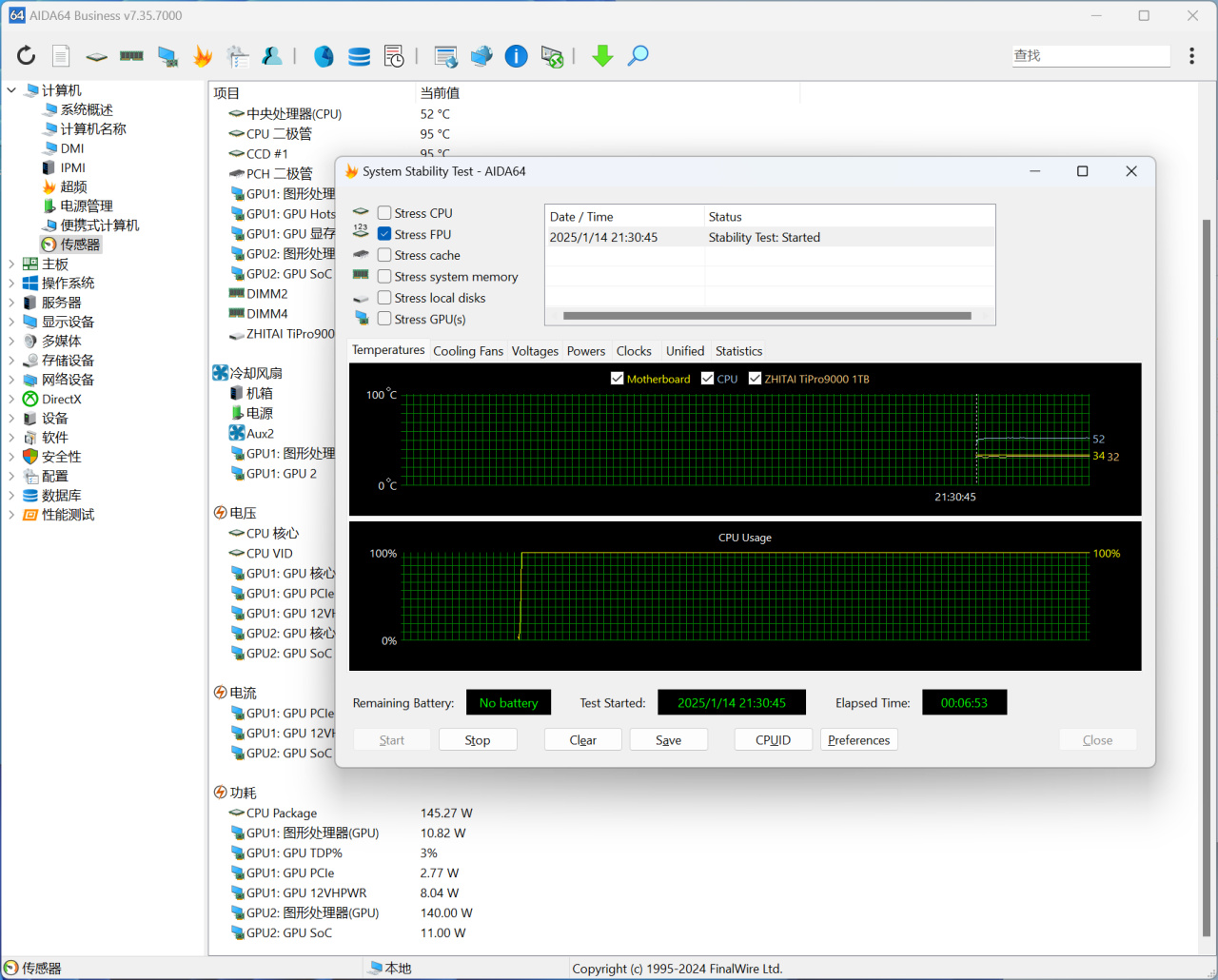The width and height of the screenshot is (1218, 980).
Task: Switch to the Powers tab
Action: pos(586,351)
